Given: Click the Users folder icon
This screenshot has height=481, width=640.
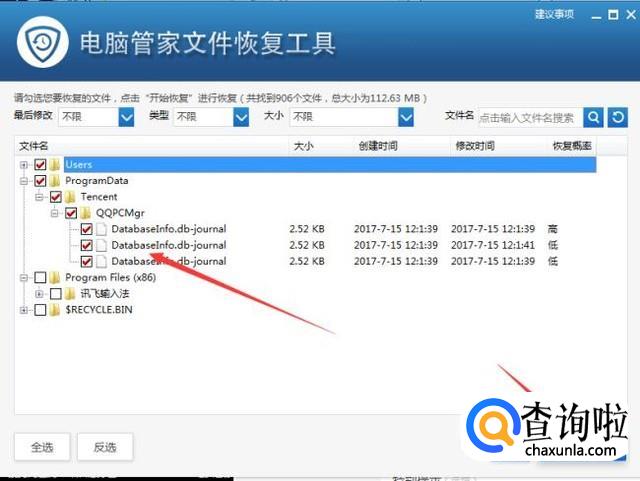Looking at the screenshot, I should tap(55, 165).
